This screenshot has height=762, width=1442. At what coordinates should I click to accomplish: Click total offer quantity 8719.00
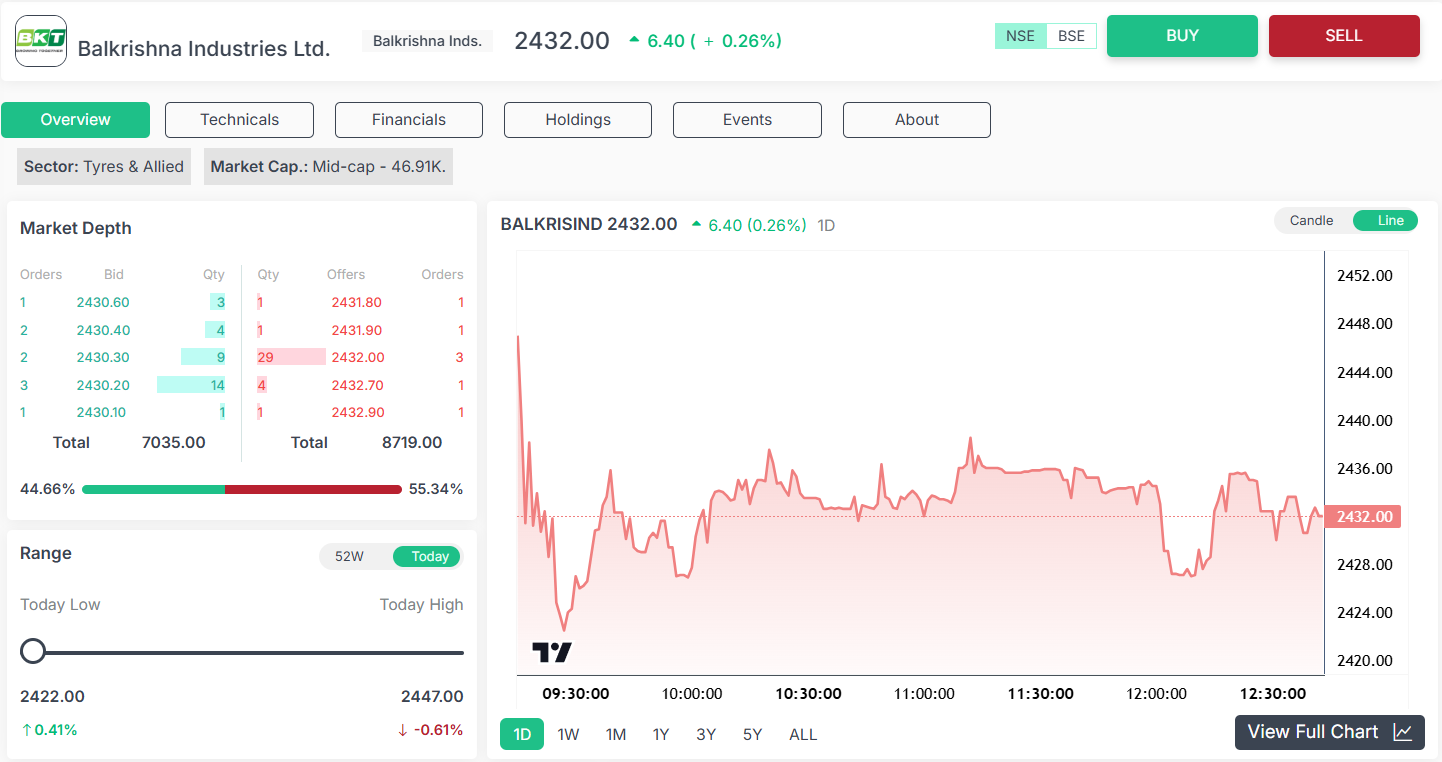[412, 442]
